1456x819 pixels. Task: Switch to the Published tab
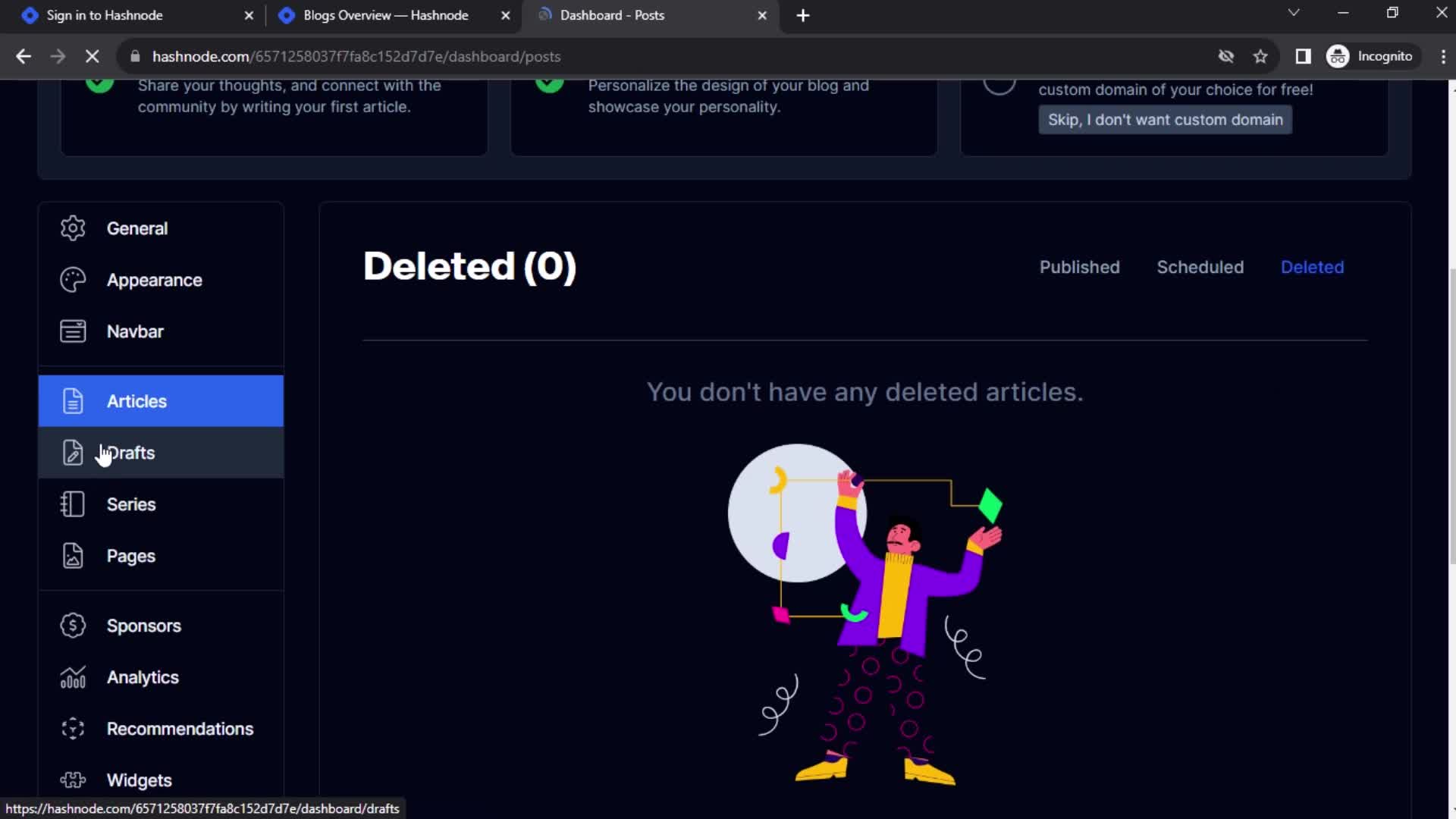[x=1079, y=266]
